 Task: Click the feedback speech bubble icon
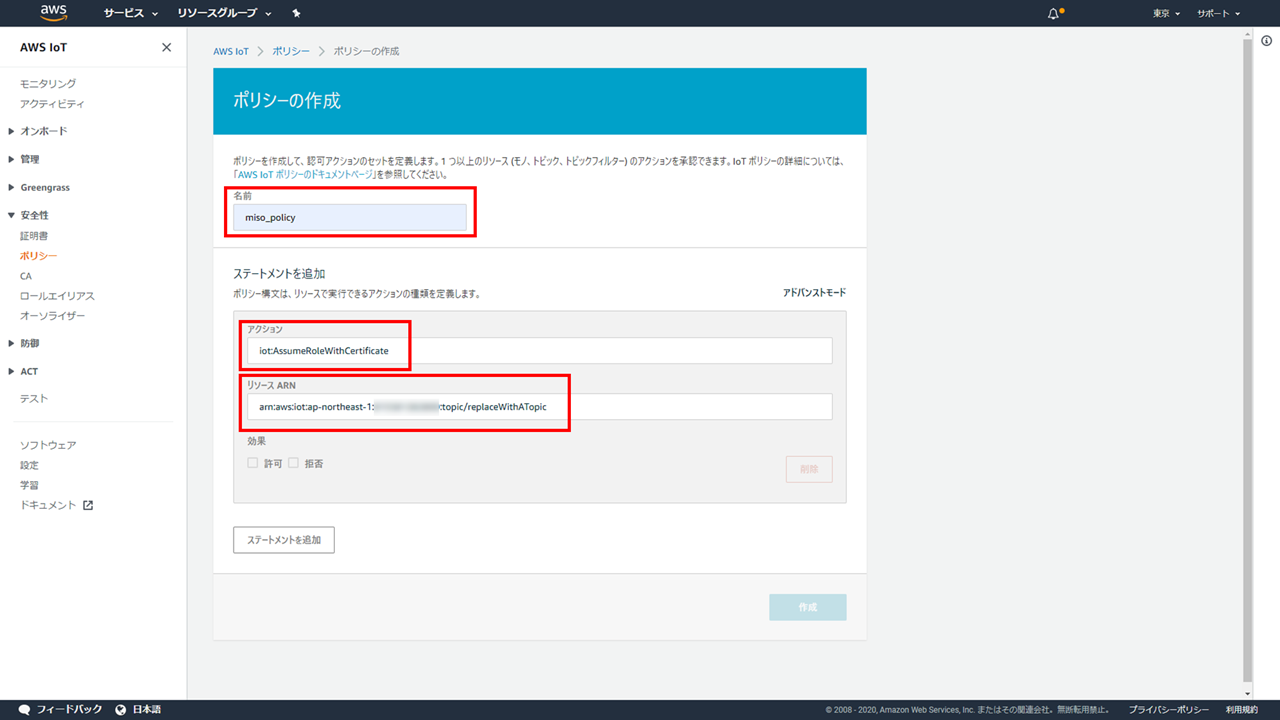pos(24,709)
